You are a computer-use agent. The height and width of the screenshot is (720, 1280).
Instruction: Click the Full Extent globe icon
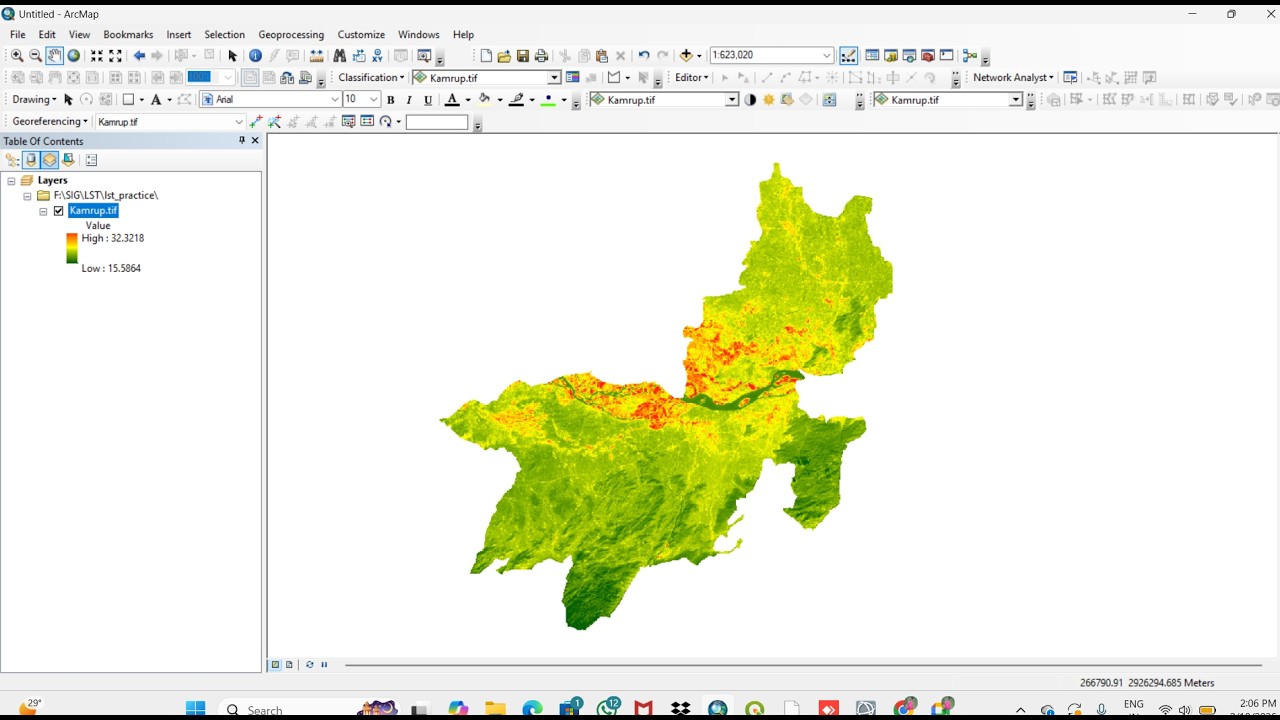73,56
